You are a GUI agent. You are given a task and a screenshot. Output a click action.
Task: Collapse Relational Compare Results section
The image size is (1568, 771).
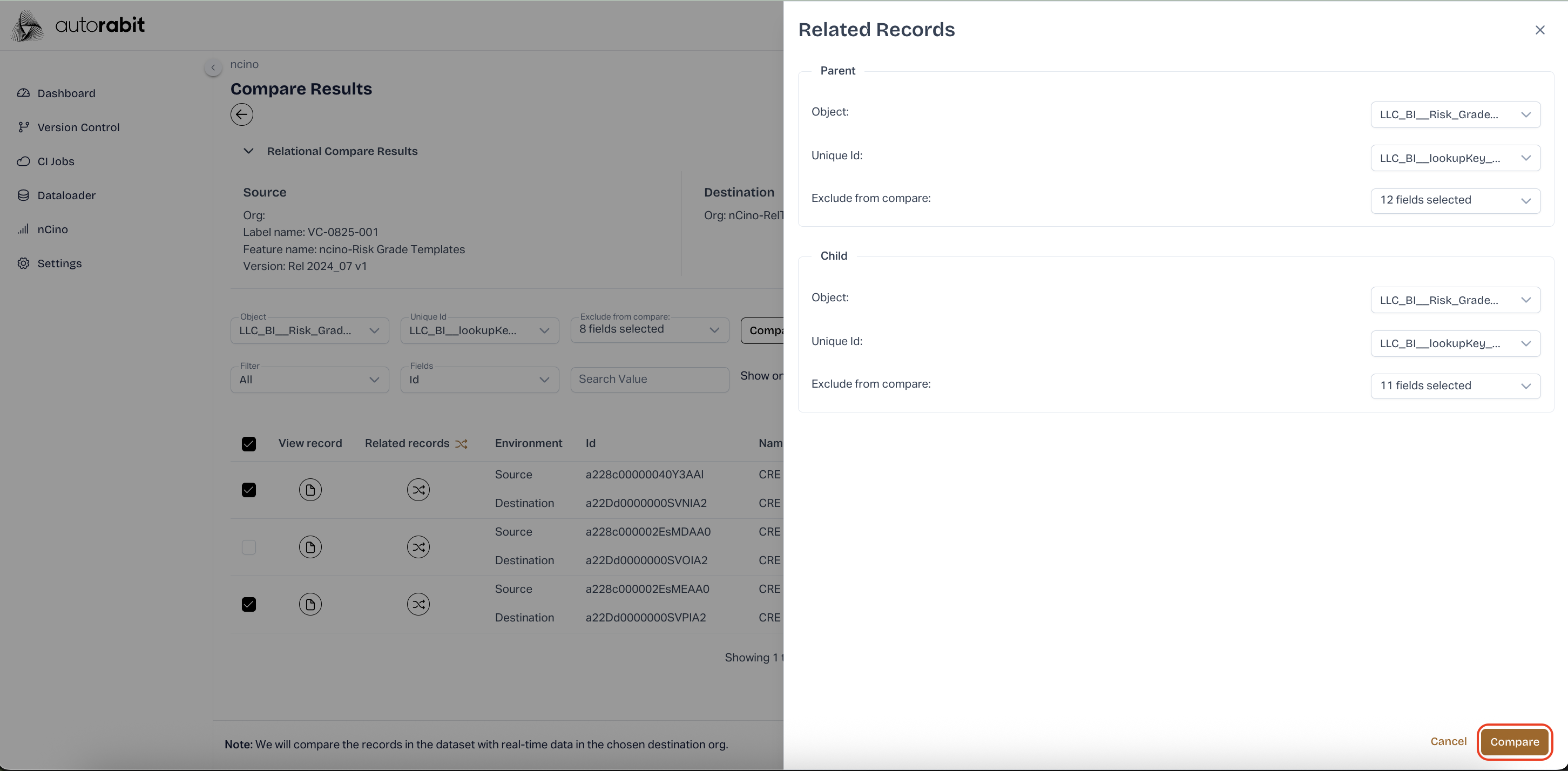[248, 151]
